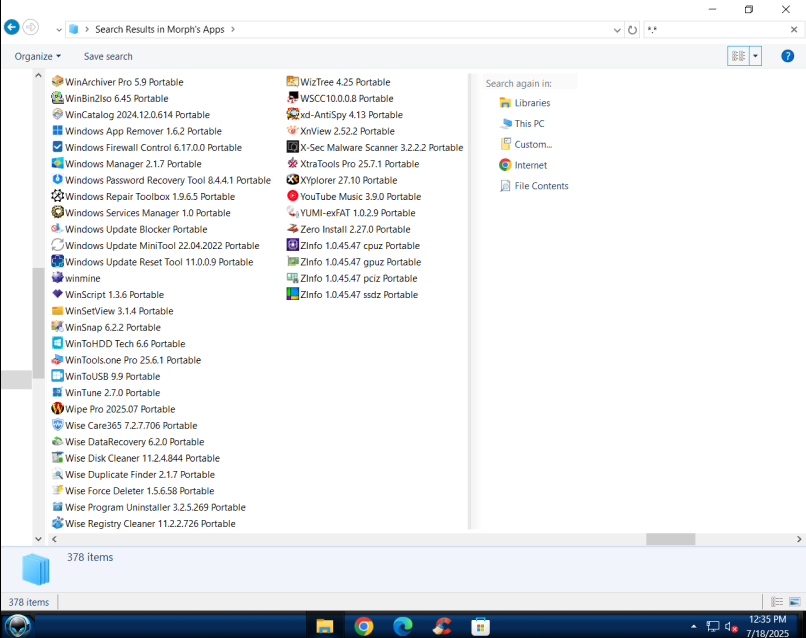
Task: Switch to large icons view in status bar
Action: (795, 601)
